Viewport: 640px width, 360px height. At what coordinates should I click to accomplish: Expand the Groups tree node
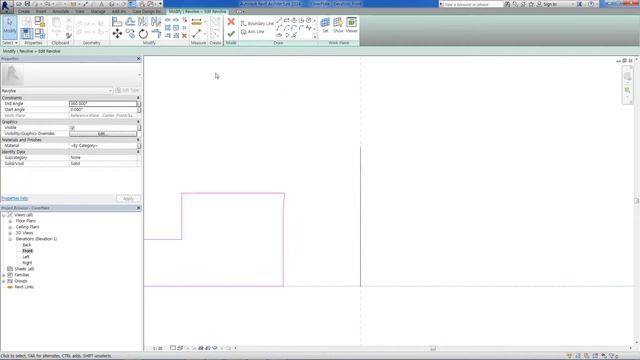(x=4, y=281)
